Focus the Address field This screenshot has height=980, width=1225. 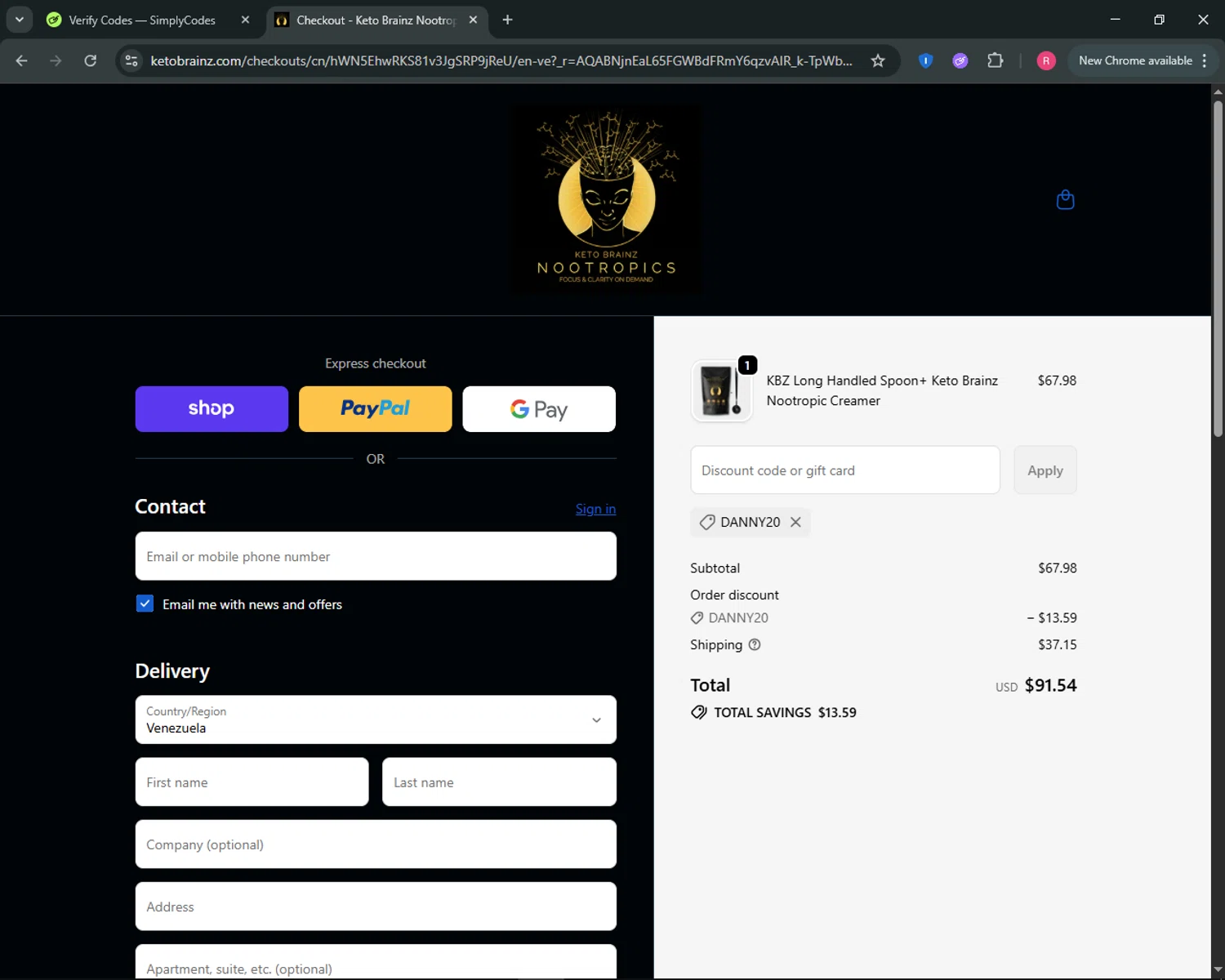376,906
